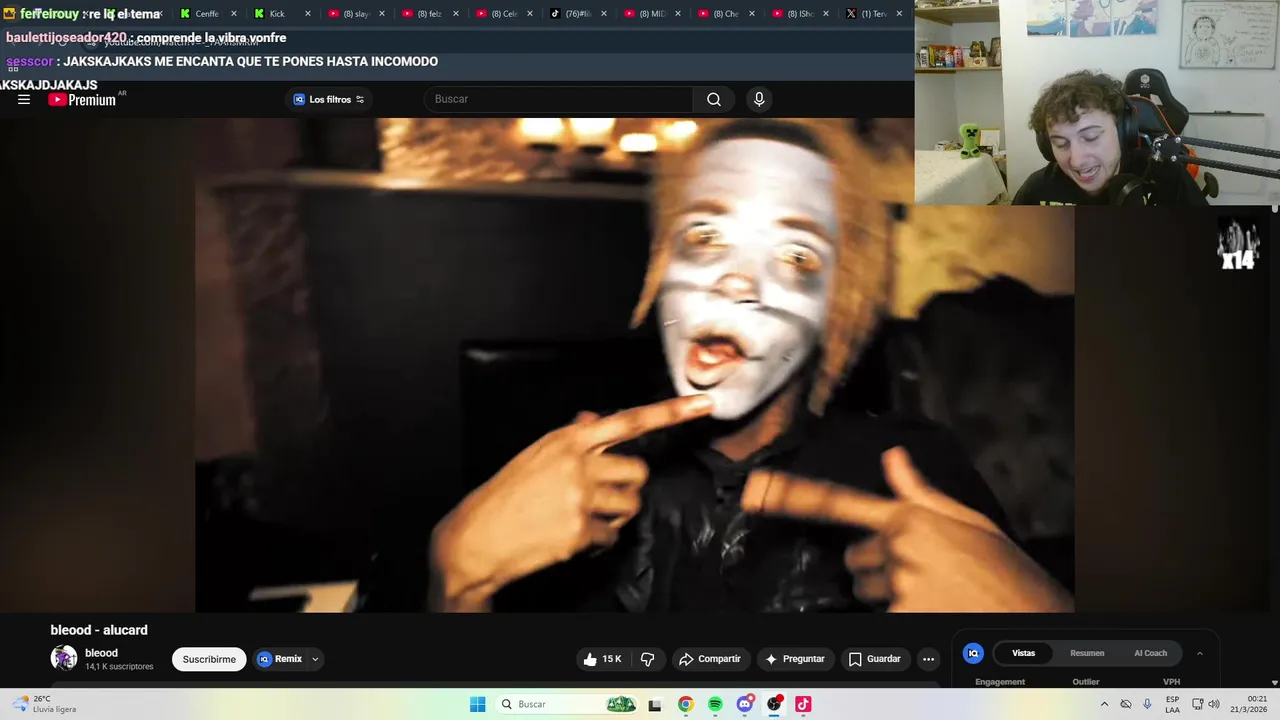Expand the Remix dropdown arrow
The image size is (1280, 720).
coord(315,659)
